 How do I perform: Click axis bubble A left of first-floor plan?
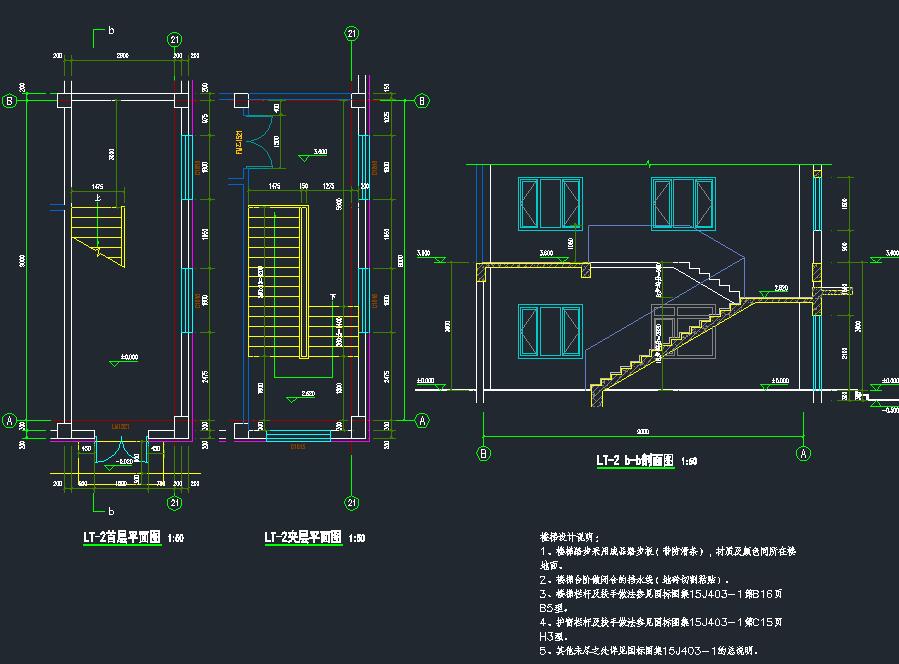tap(10, 421)
